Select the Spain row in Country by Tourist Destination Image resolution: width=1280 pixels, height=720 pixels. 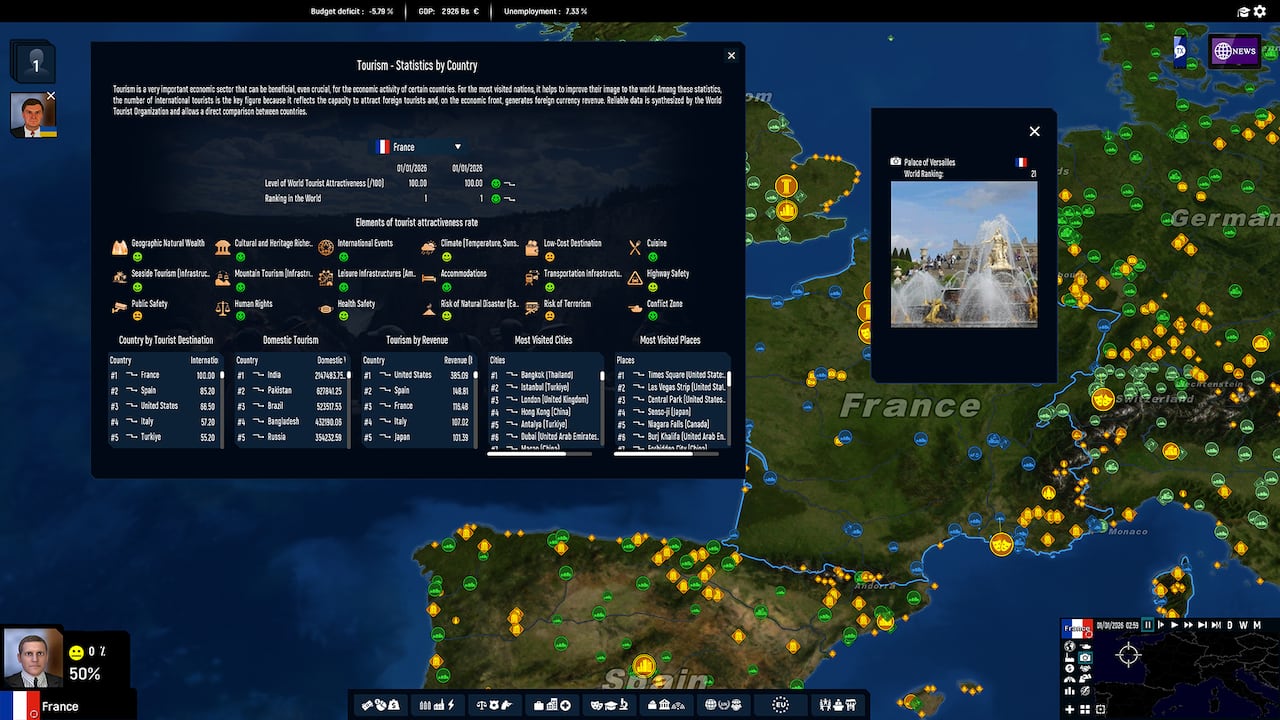point(163,391)
